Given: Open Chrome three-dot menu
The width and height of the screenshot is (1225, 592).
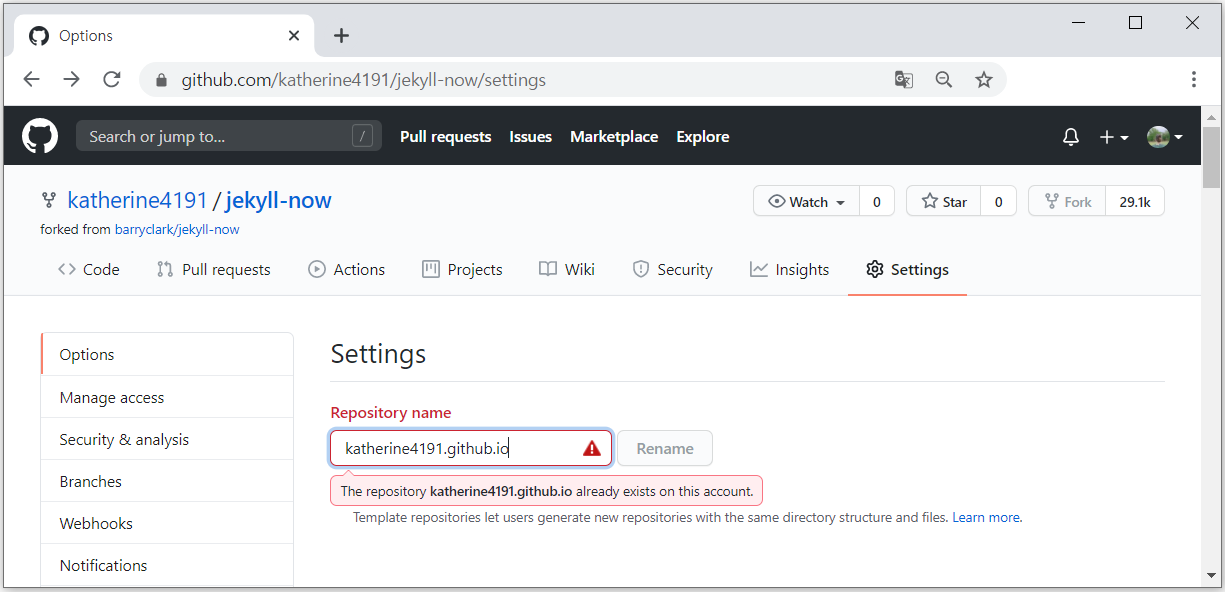Looking at the screenshot, I should (x=1194, y=80).
